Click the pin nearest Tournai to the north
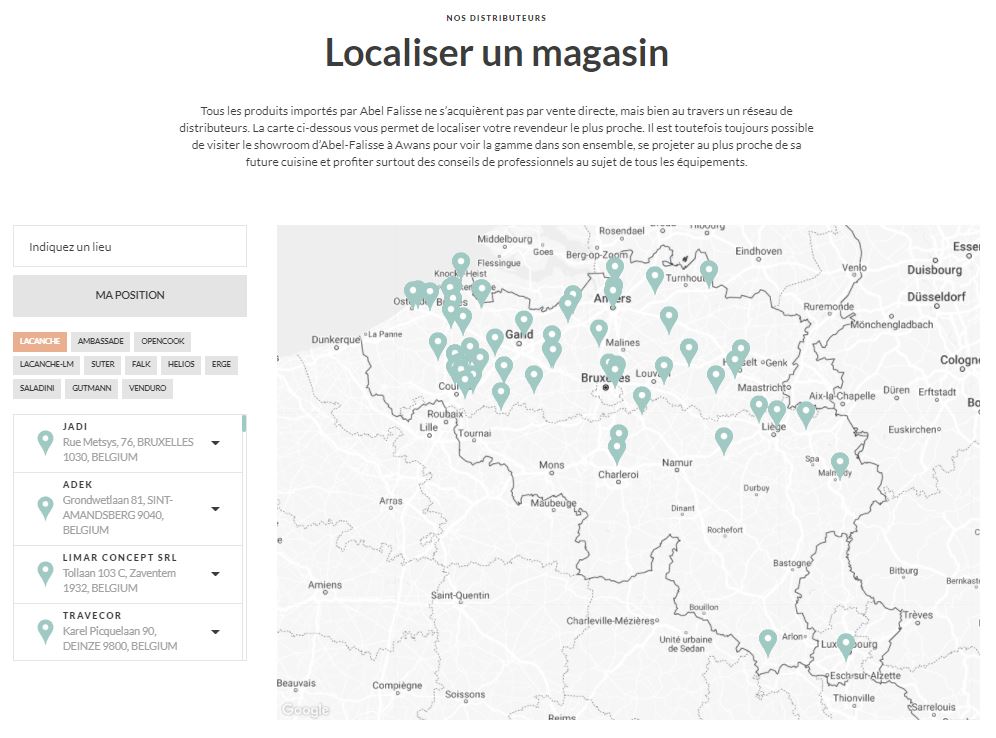The height and width of the screenshot is (738, 996). [501, 394]
